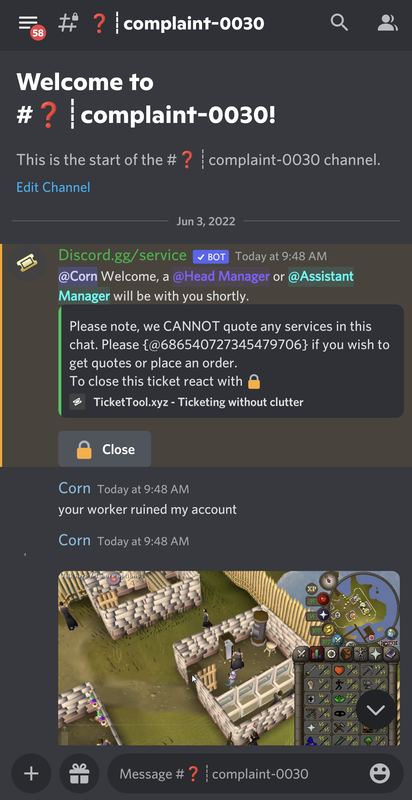Open the Discord.gg/service bot profile name

[x=122, y=255]
